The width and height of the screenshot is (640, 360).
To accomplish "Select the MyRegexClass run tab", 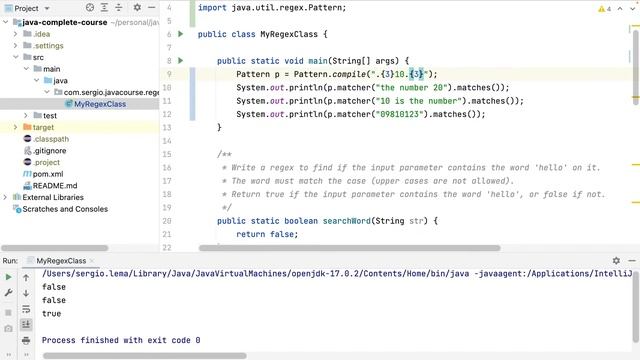I will coord(61,261).
